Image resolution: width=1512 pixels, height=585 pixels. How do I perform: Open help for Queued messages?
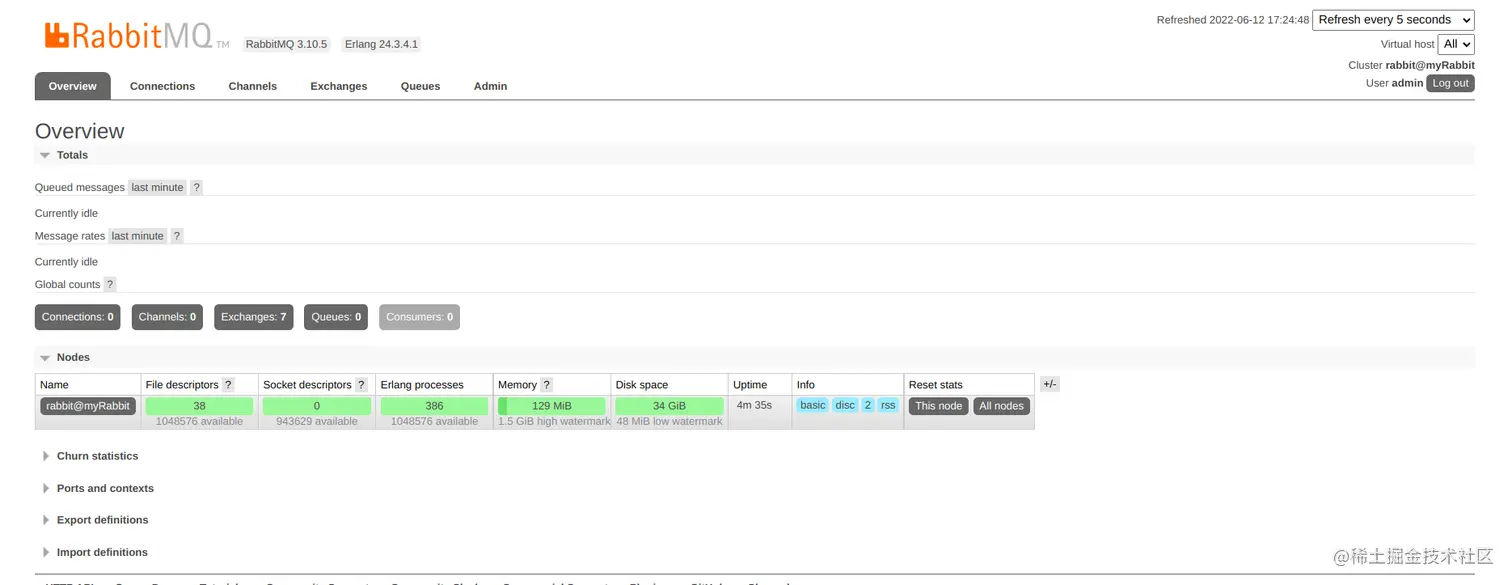196,188
